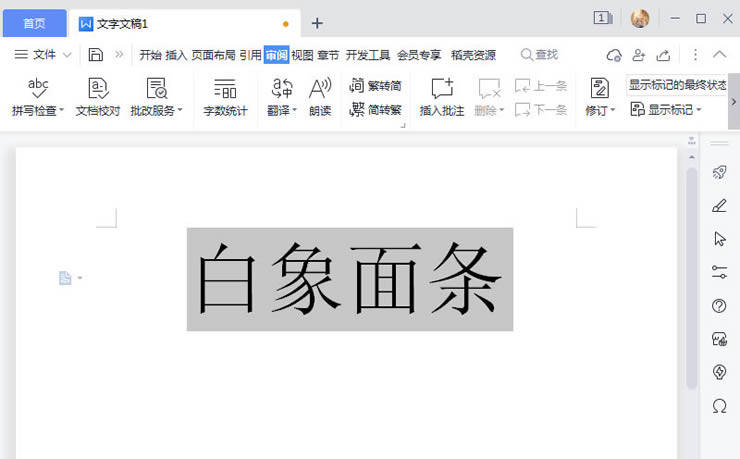Open the 开发工具 ribbon tab
Image resolution: width=740 pixels, height=459 pixels.
(368, 55)
